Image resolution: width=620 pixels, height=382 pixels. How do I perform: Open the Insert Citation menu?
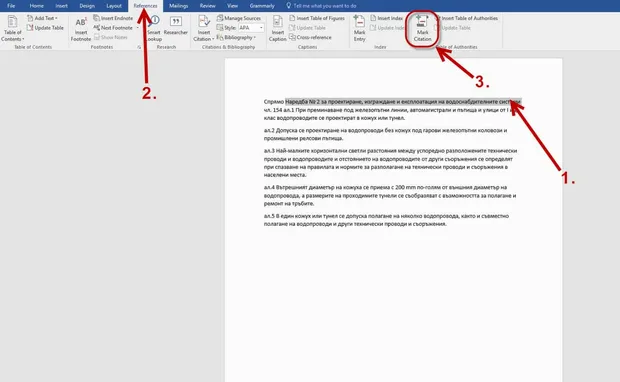pos(204,28)
